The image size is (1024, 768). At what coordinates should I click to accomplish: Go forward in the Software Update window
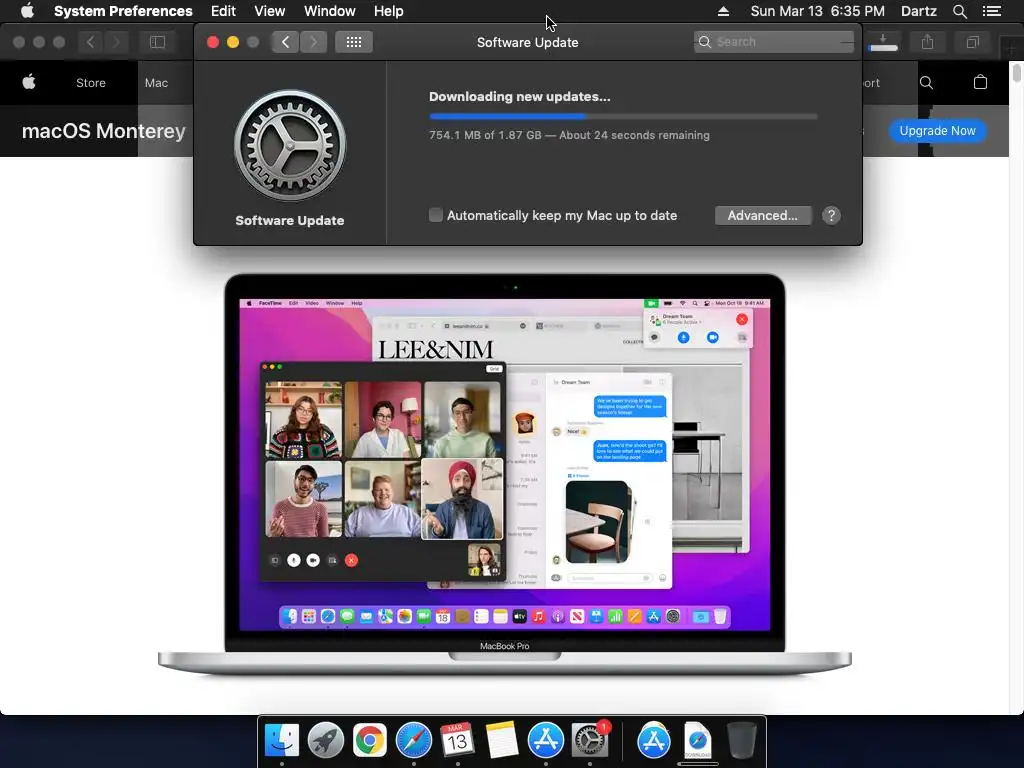(x=313, y=42)
